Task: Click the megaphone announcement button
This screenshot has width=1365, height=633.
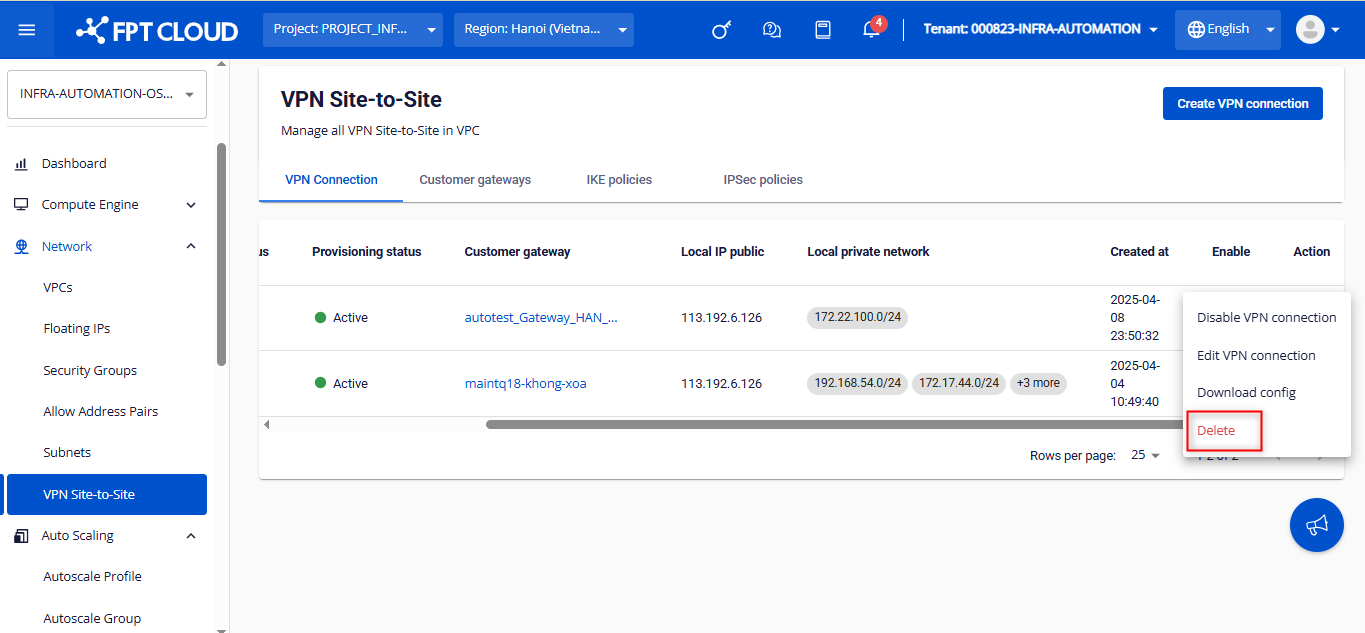Action: [1316, 525]
